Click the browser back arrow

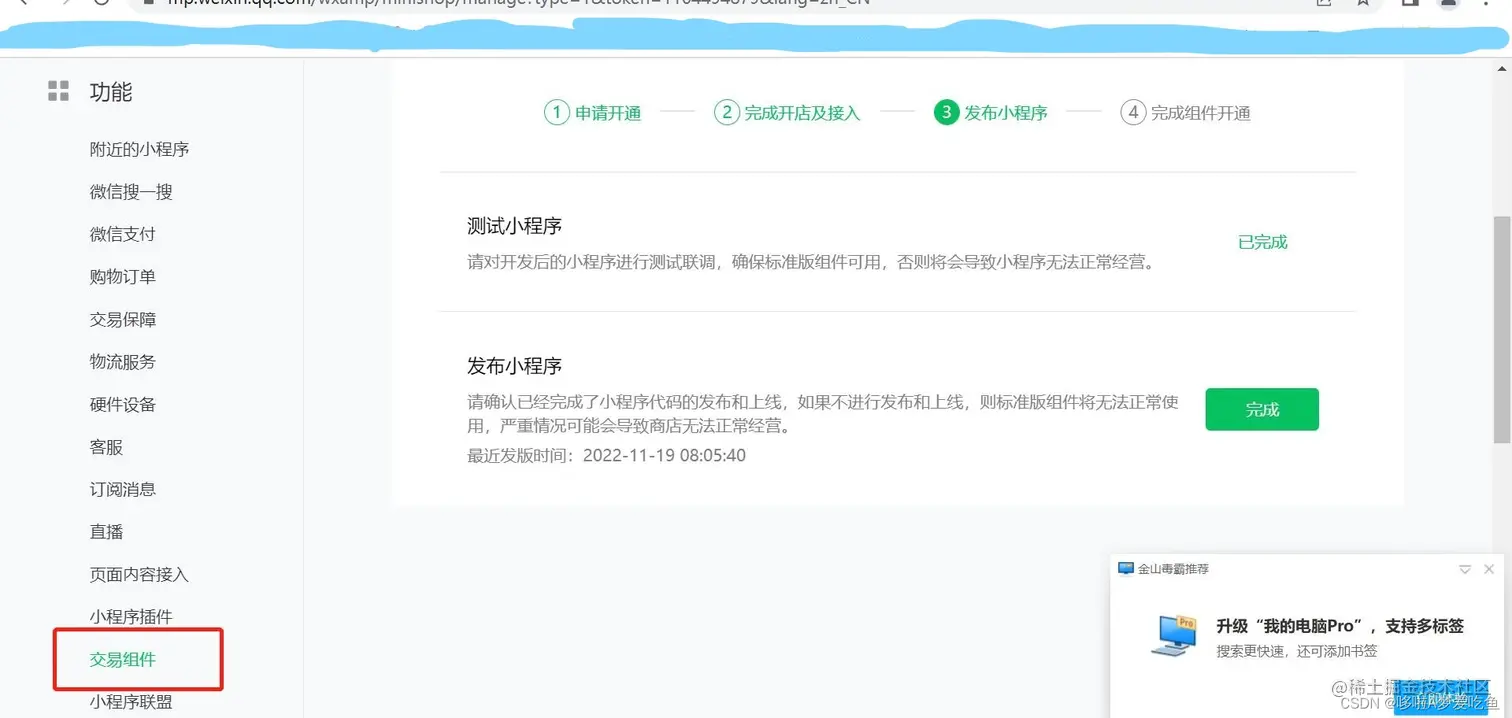click(x=22, y=5)
